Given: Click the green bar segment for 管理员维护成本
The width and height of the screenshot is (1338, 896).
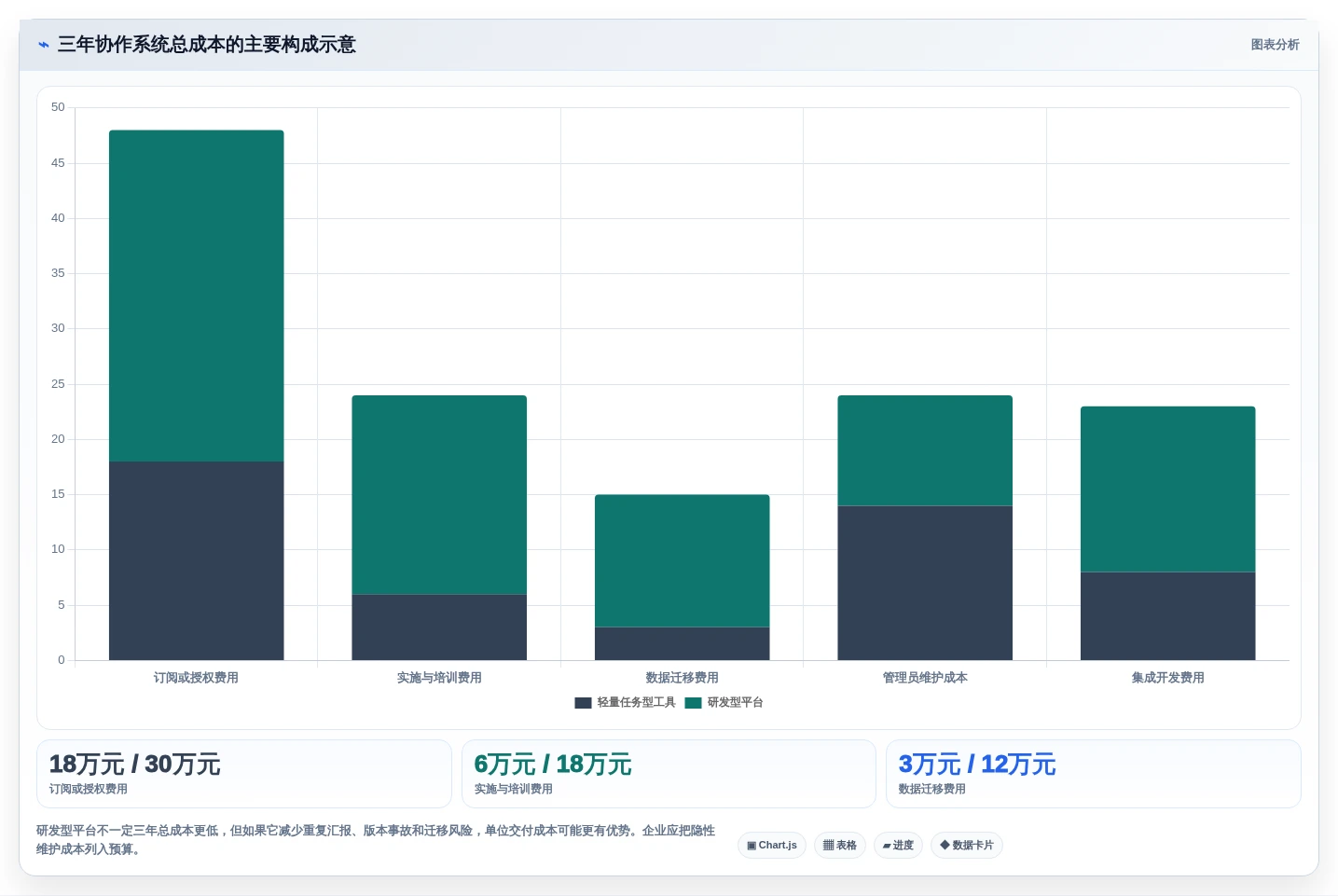Looking at the screenshot, I should tap(925, 450).
